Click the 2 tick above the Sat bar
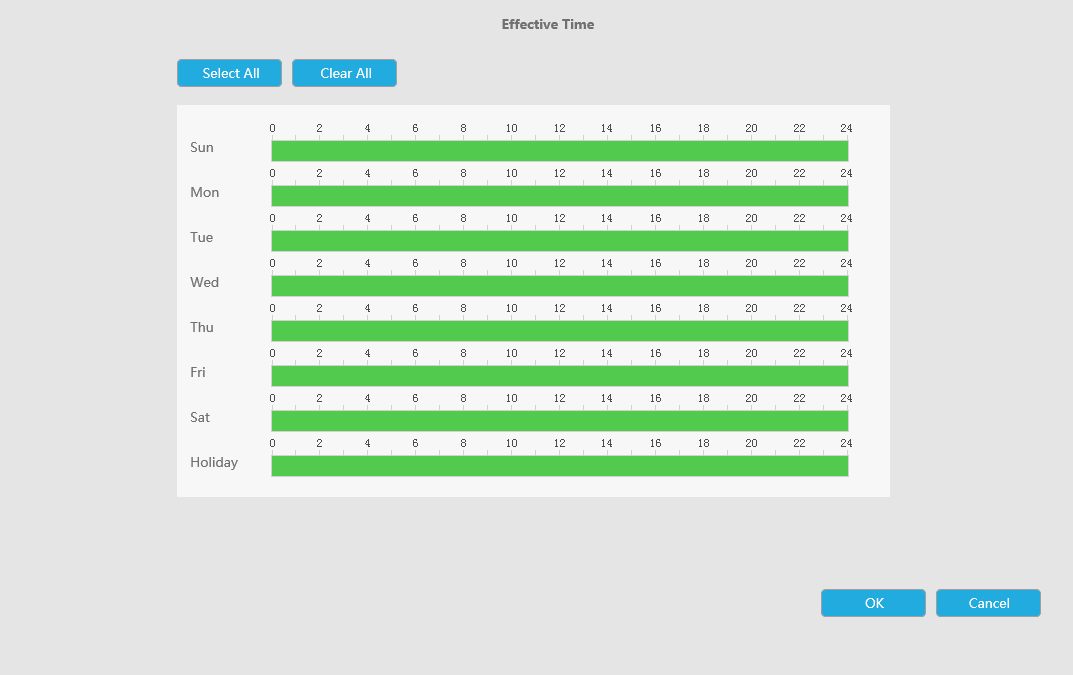This screenshot has height=675, width=1073. pyautogui.click(x=320, y=398)
